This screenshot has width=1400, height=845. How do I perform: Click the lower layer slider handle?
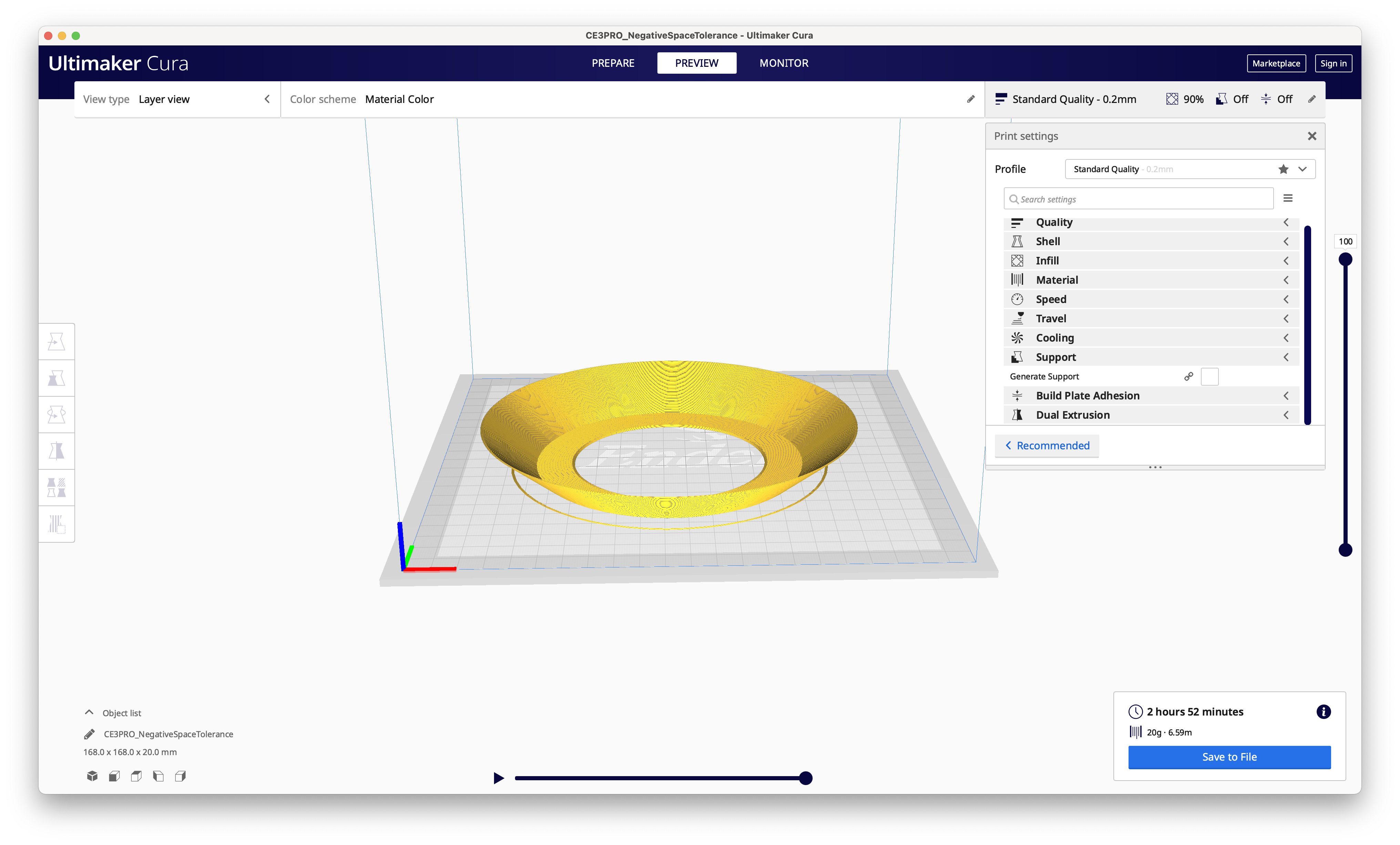point(1345,550)
